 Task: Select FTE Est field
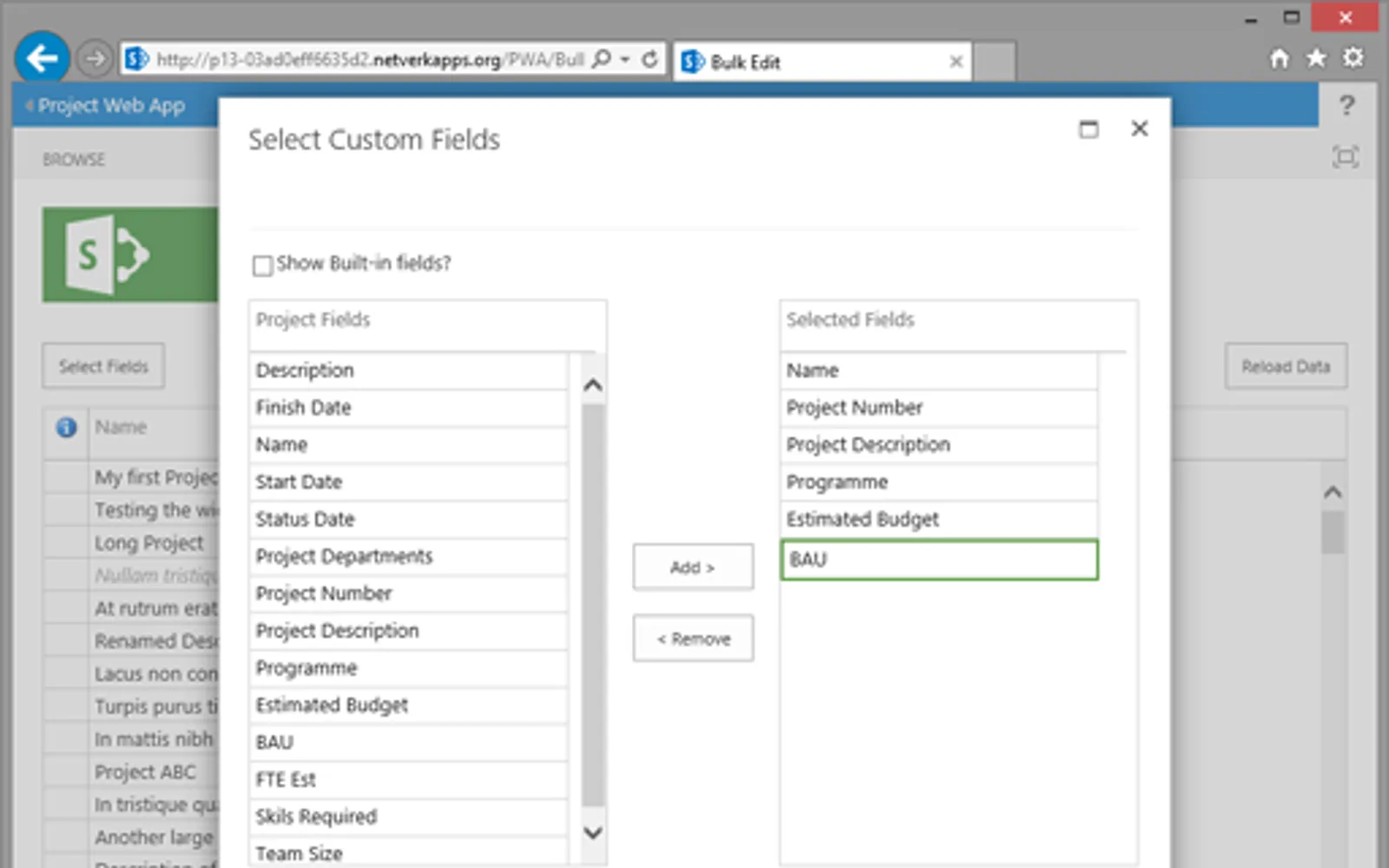[x=408, y=780]
